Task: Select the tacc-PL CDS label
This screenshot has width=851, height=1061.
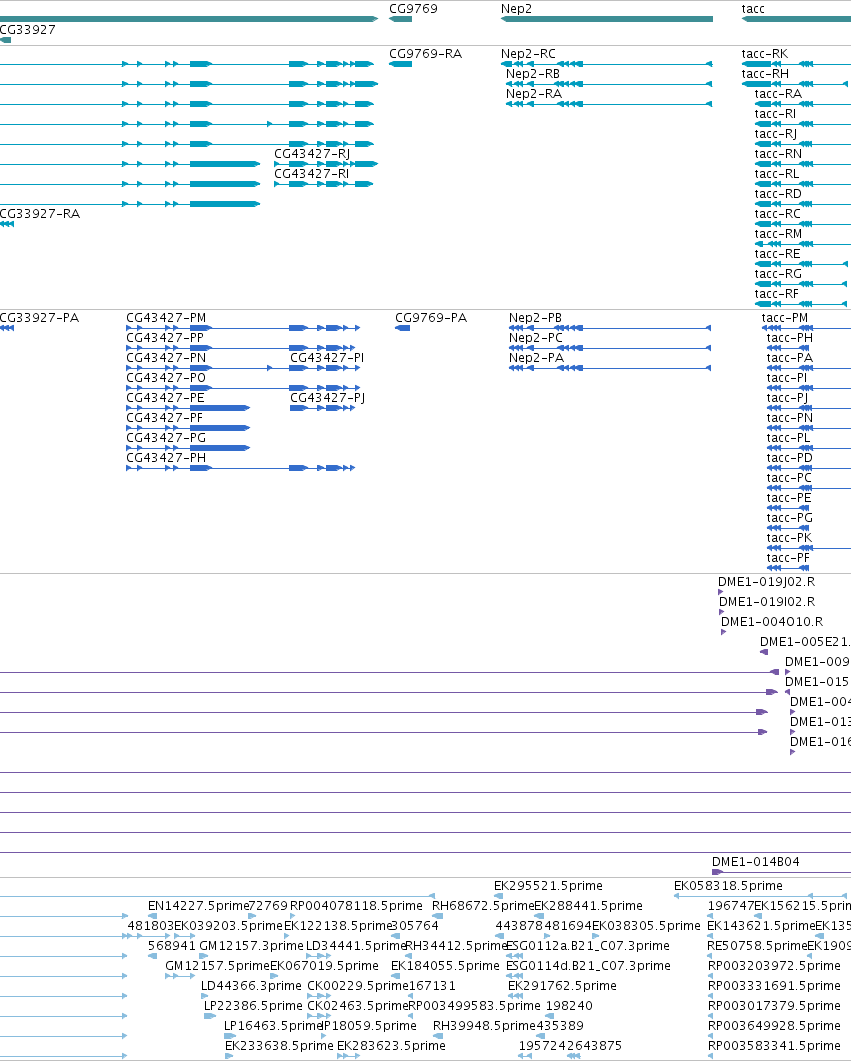Action: pyautogui.click(x=788, y=438)
